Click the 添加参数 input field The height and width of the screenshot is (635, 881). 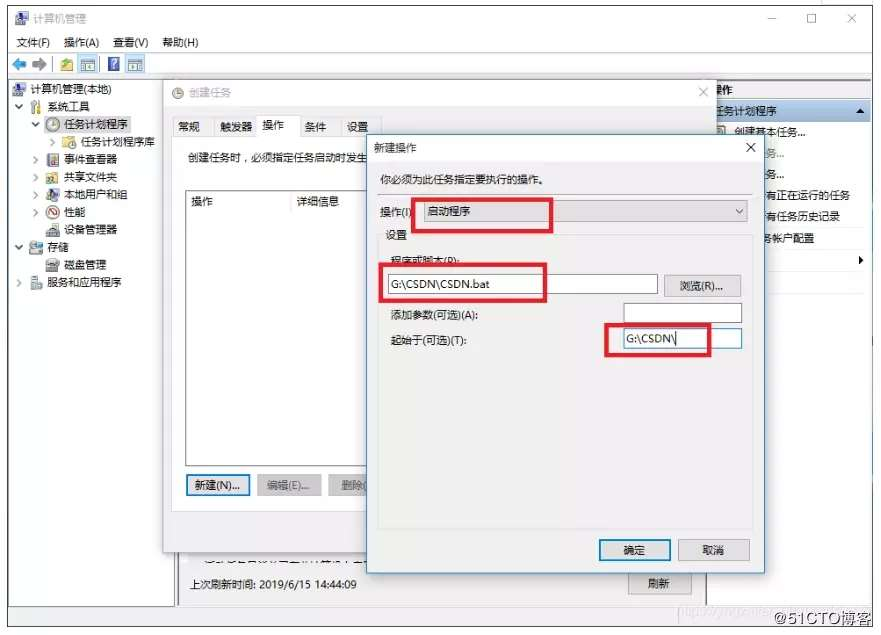(682, 314)
